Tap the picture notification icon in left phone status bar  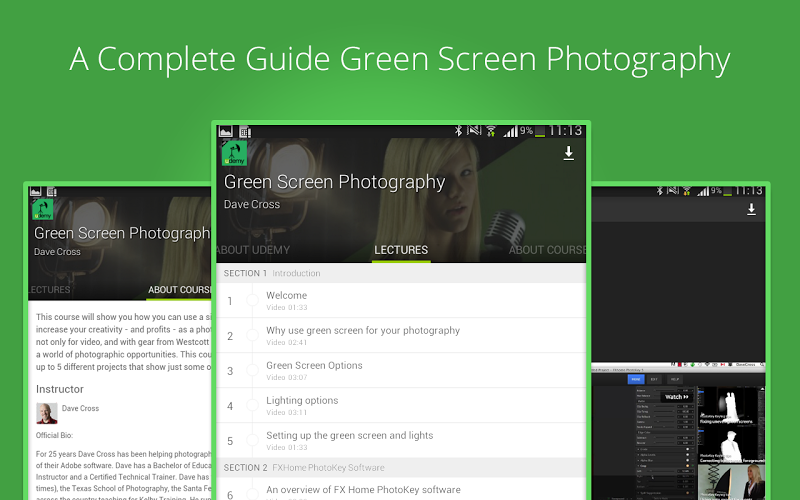click(x=35, y=192)
